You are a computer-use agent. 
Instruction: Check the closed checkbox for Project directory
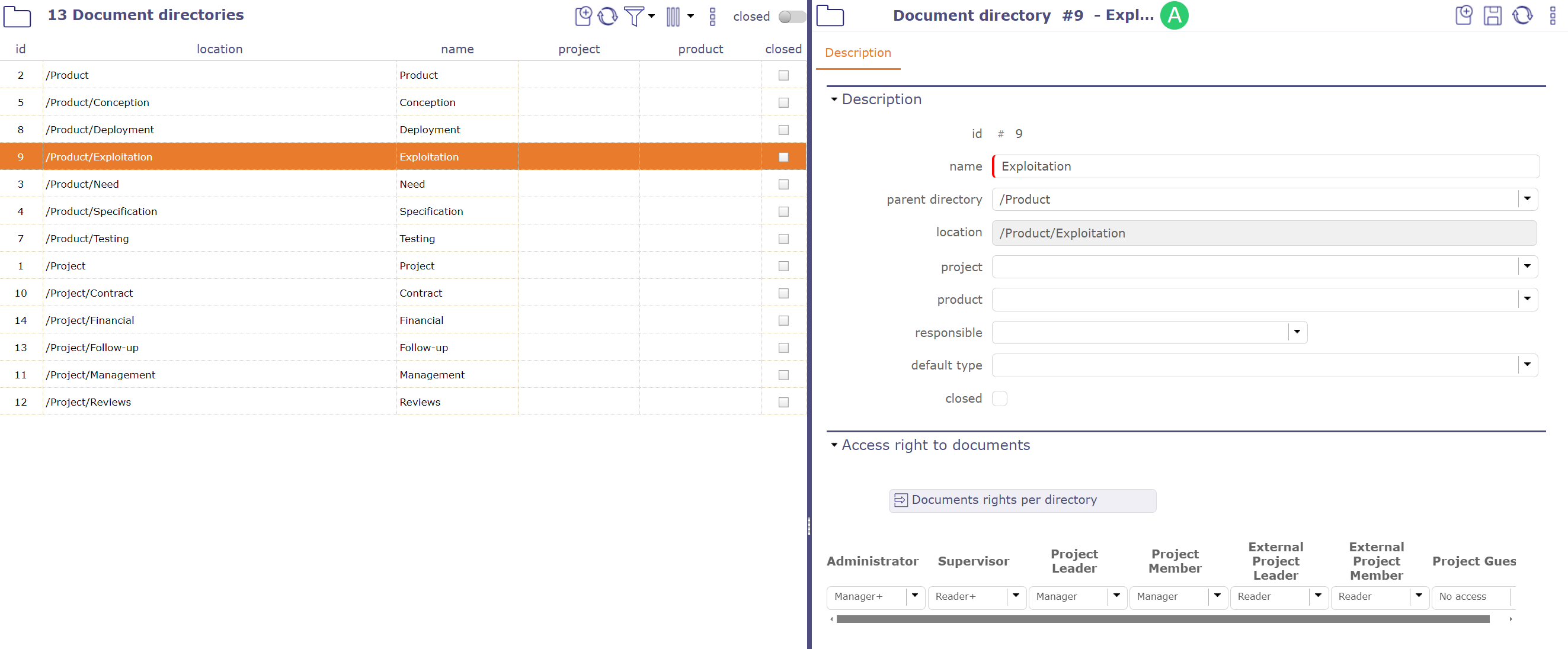point(784,266)
